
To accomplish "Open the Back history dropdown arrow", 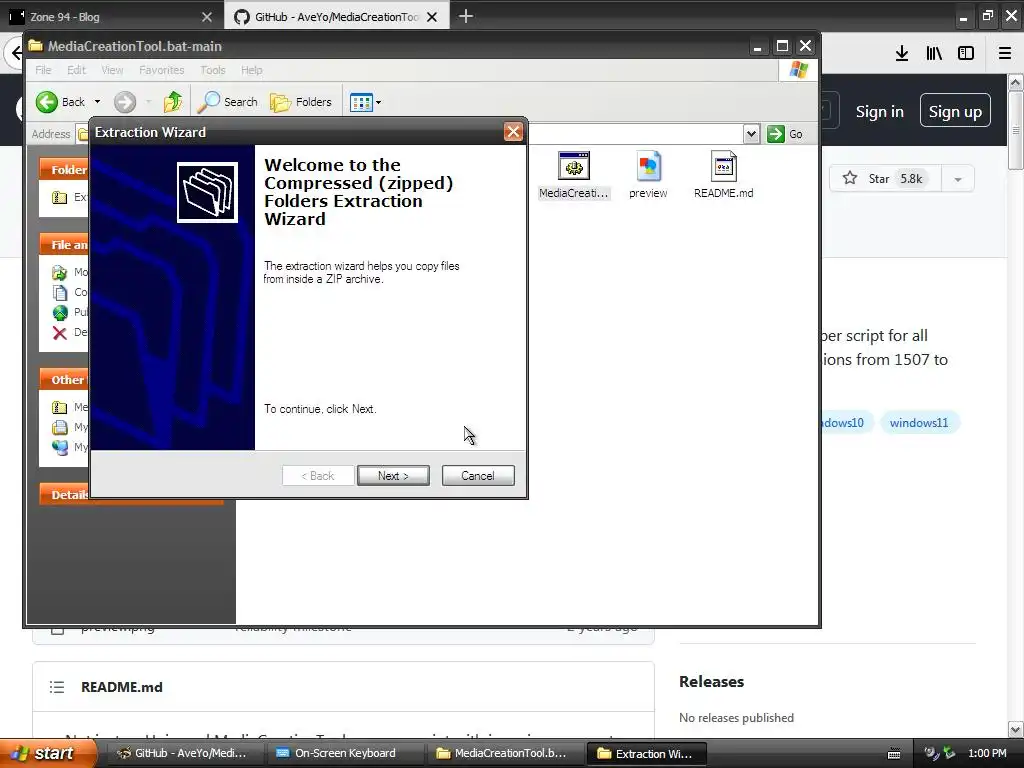I will [97, 102].
